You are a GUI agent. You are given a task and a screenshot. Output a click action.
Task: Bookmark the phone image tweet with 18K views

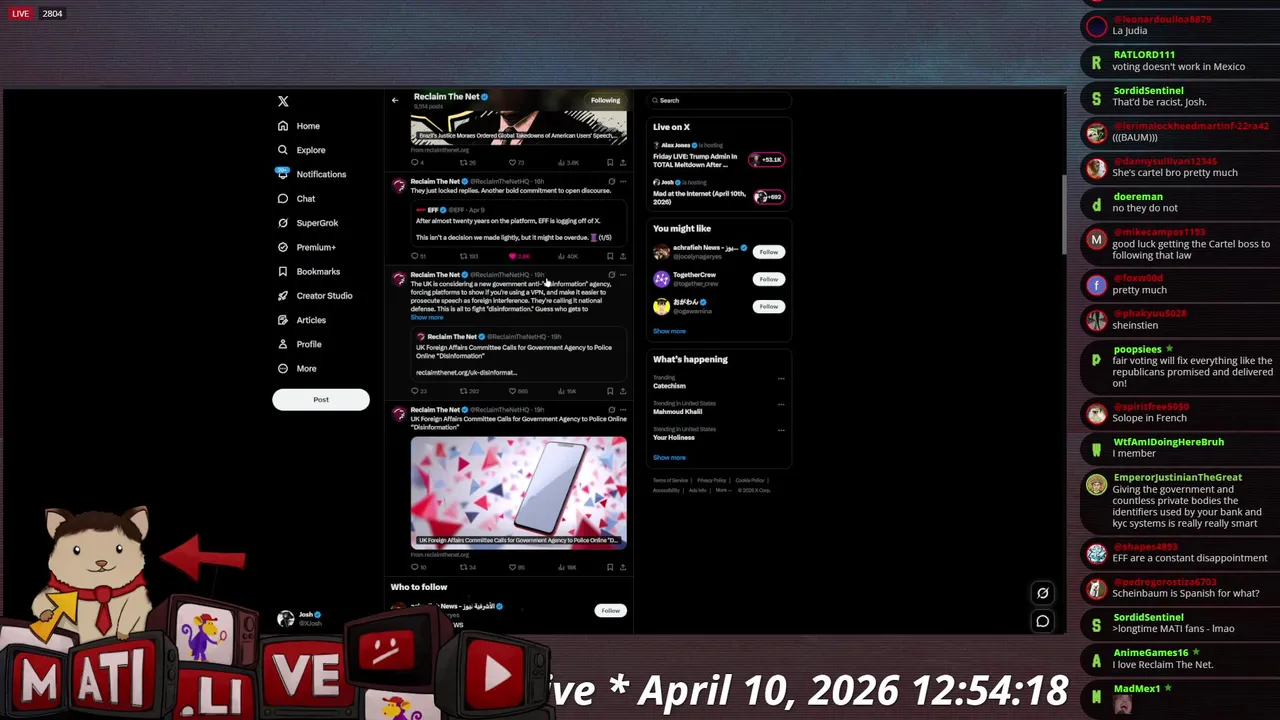tap(609, 567)
